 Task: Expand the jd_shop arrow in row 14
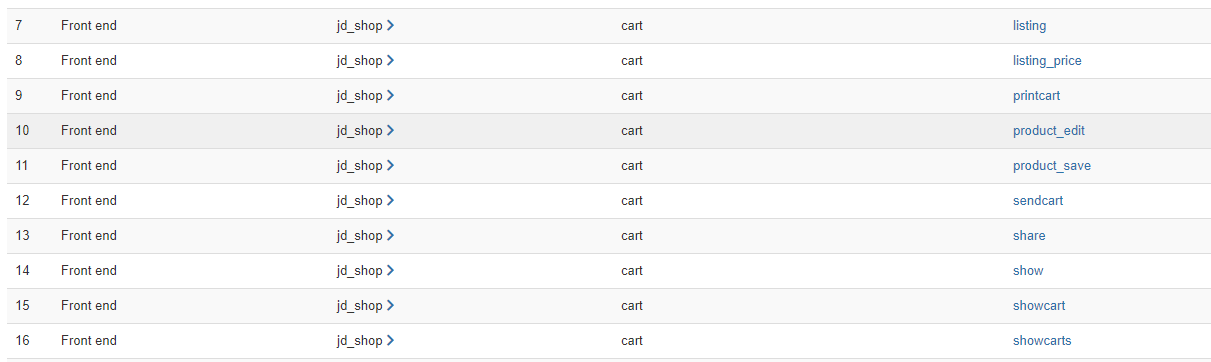click(x=390, y=271)
